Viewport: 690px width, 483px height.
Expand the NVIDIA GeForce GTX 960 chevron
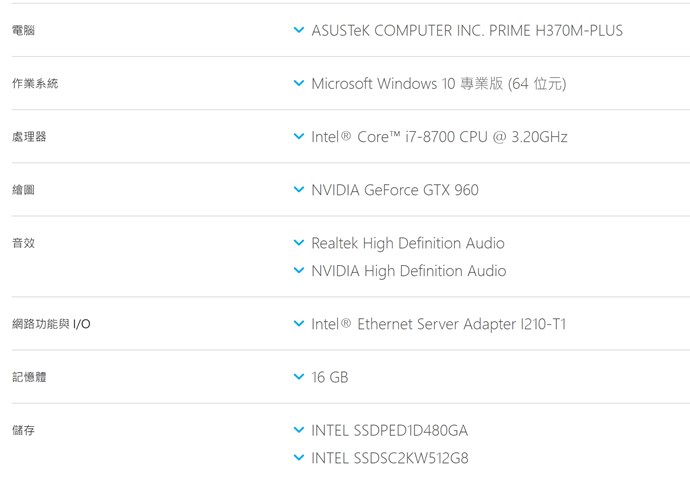(298, 190)
